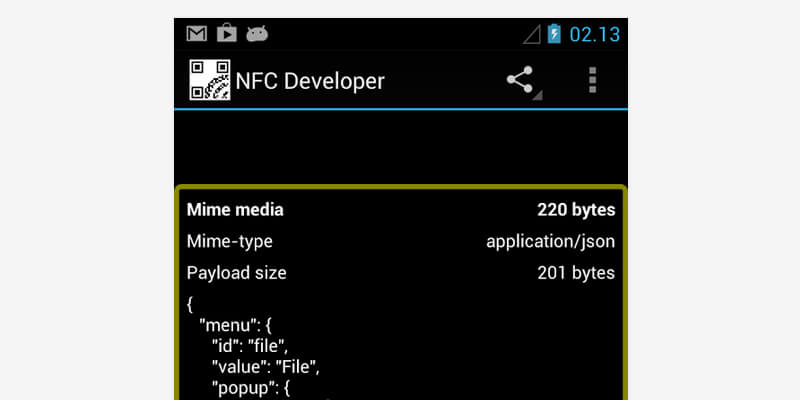
Task: Open the share action
Action: click(520, 81)
